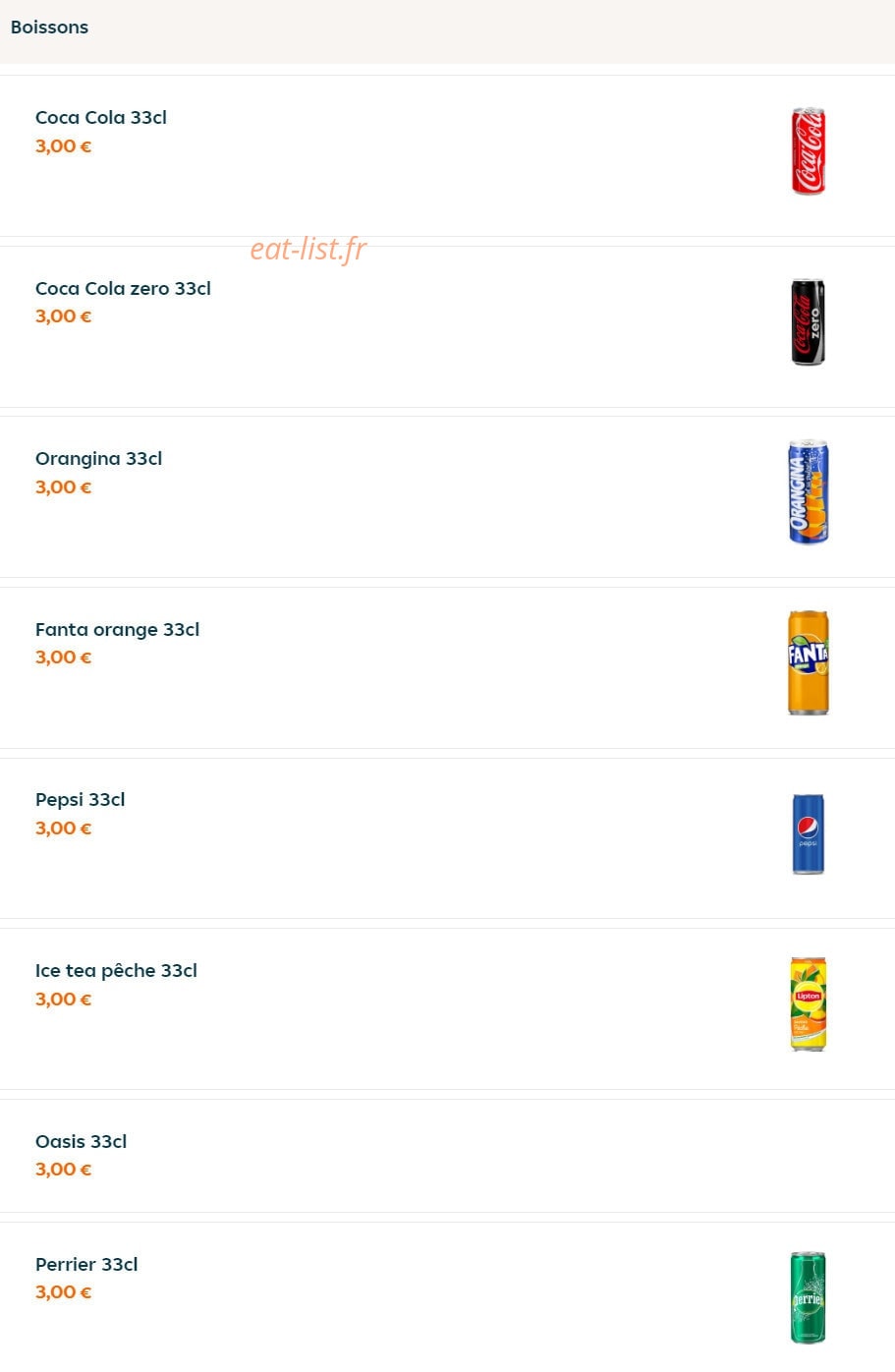Click the Perrier 3,00 € price
895x1372 pixels.
tap(63, 1292)
